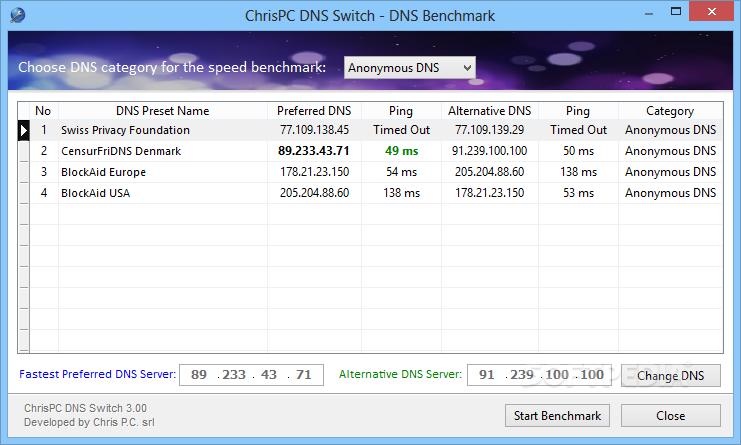Minimize the DNS Benchmark window

tap(649, 13)
